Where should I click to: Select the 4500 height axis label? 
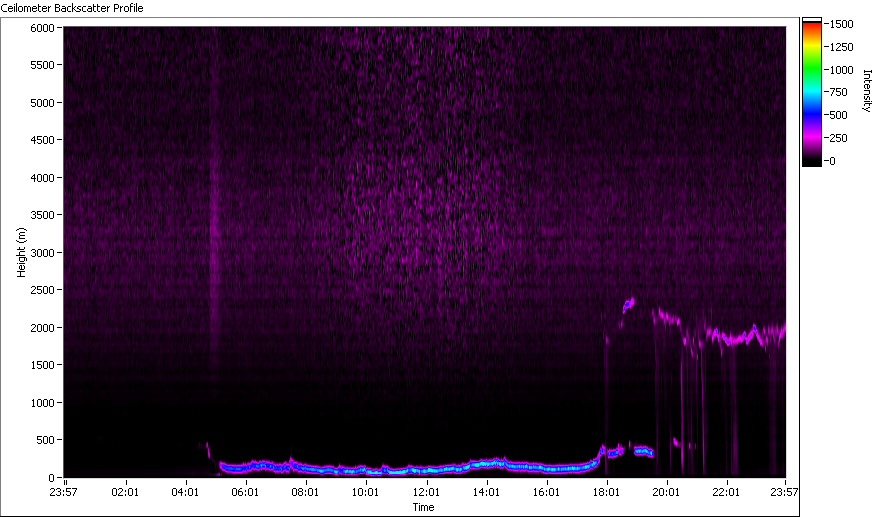tap(42, 140)
